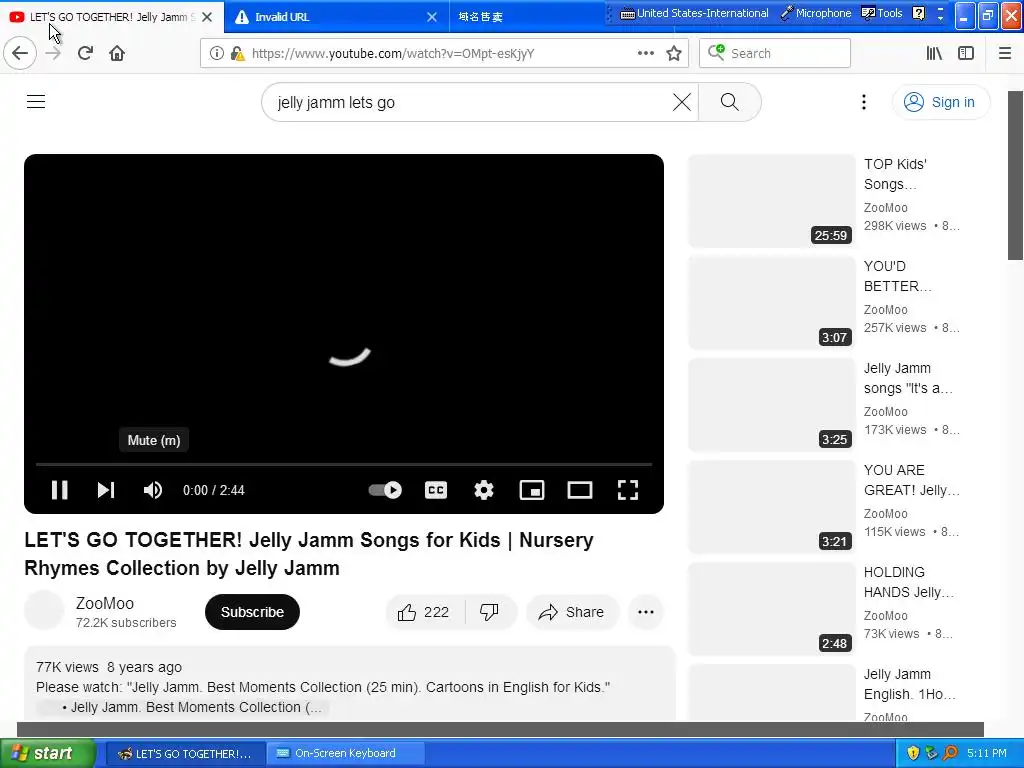Open more actions under the video

click(646, 612)
